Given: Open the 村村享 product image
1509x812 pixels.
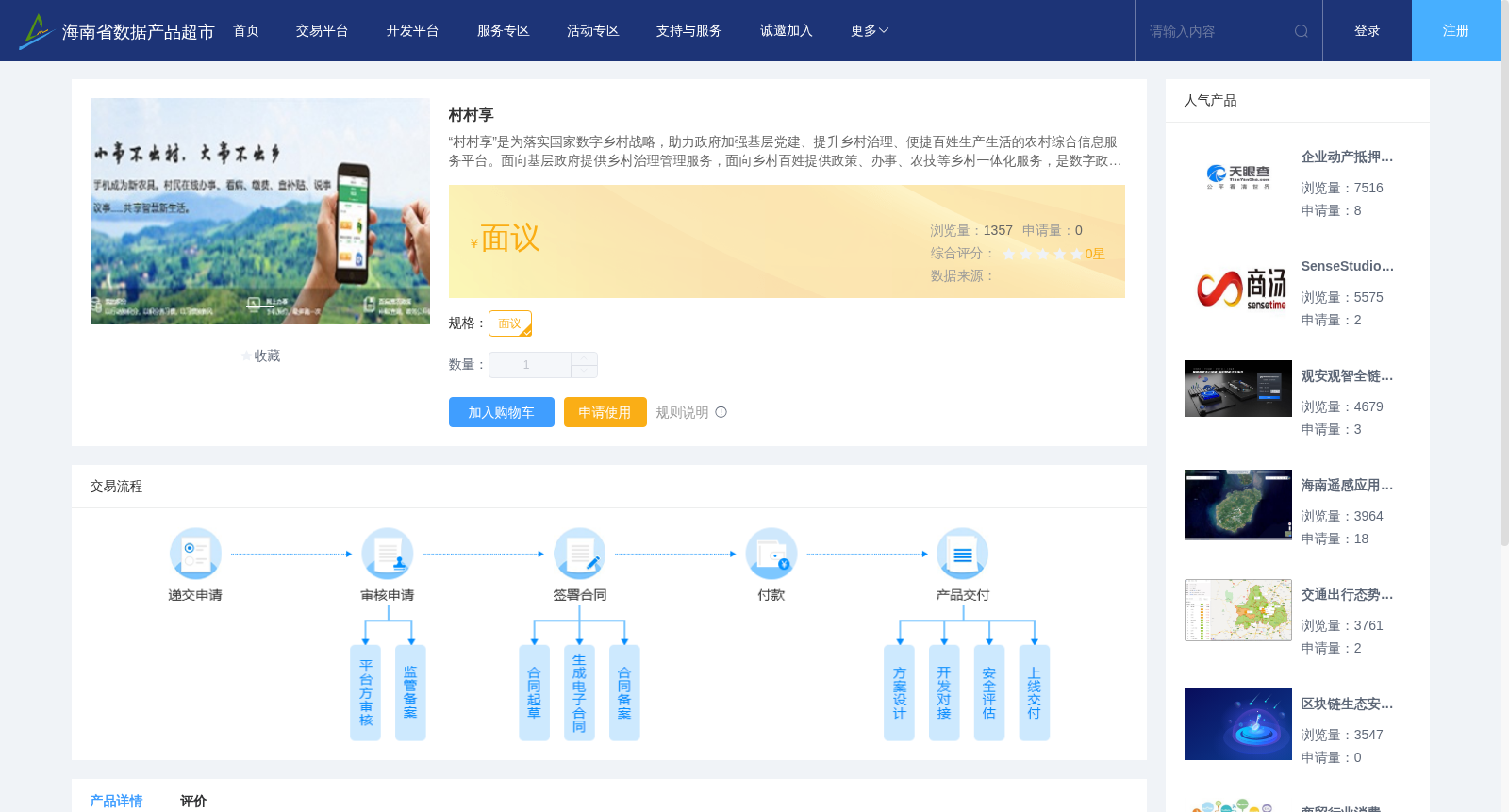Looking at the screenshot, I should click(260, 211).
